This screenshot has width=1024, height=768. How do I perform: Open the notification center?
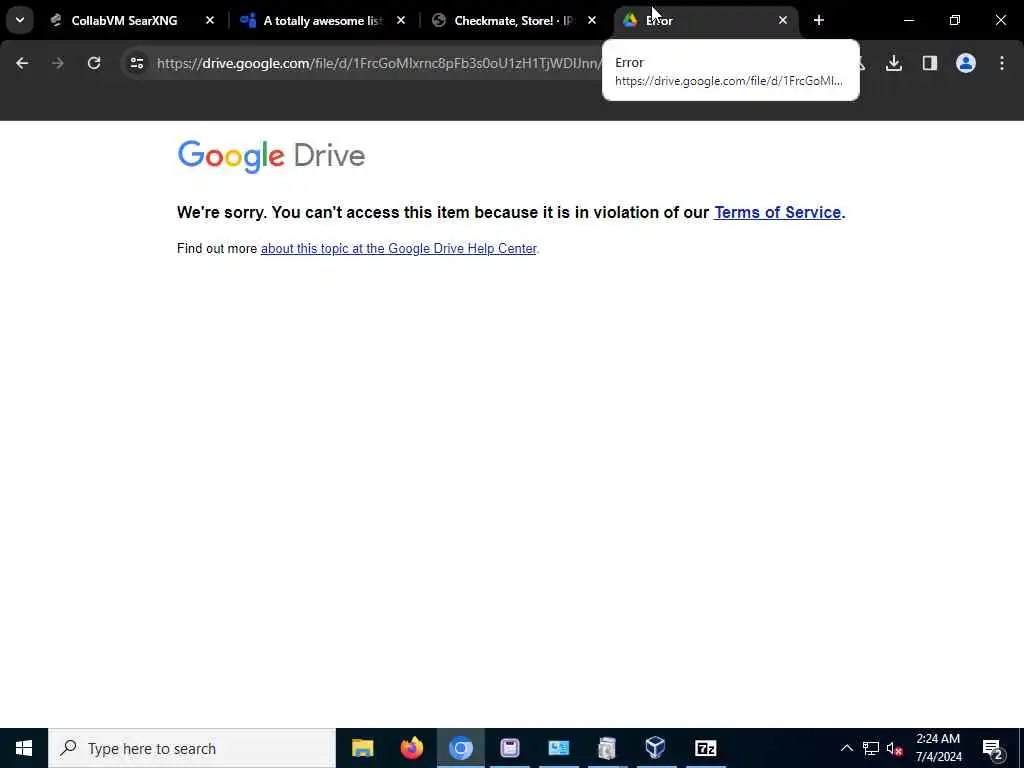[993, 748]
